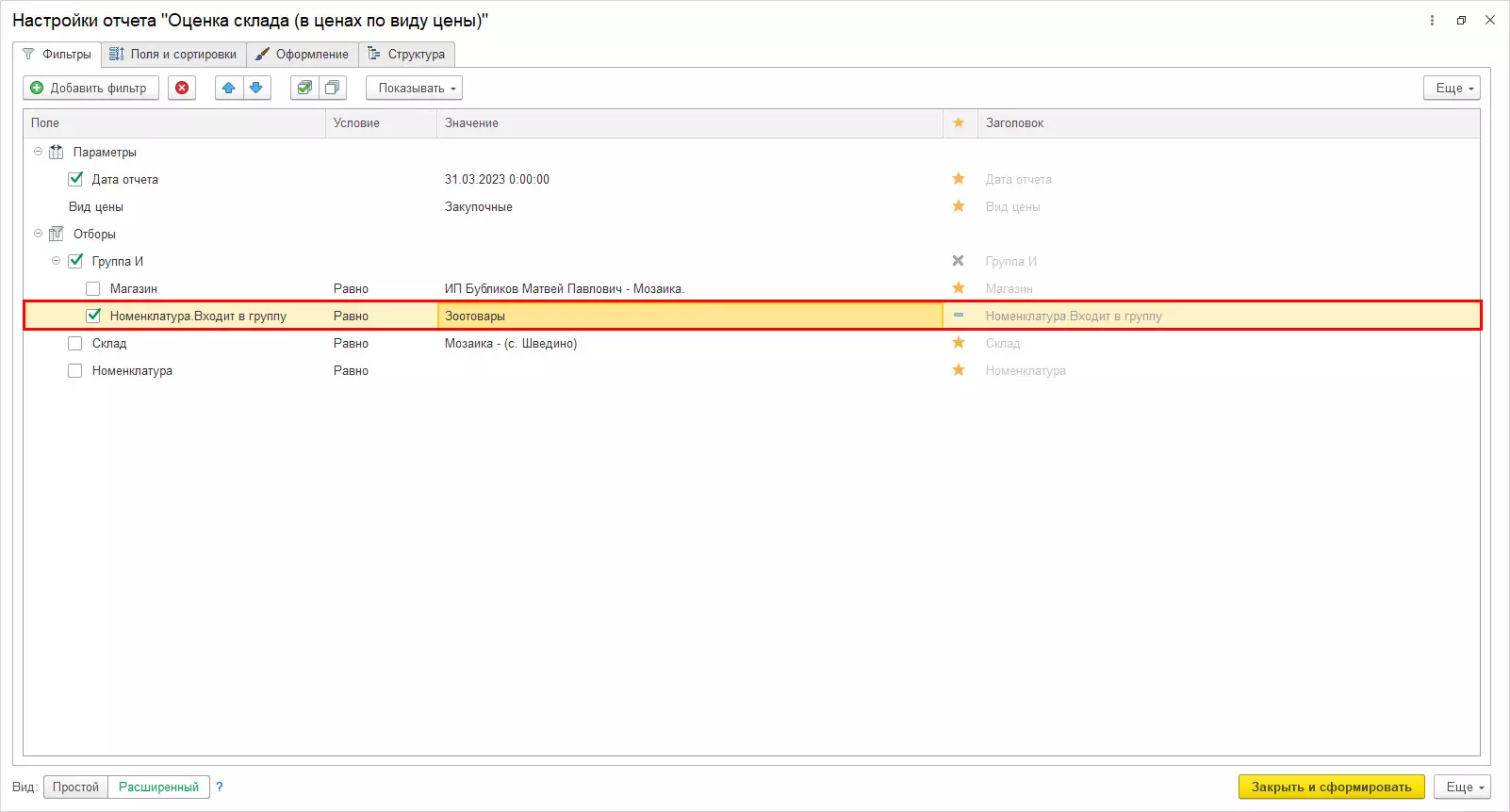This screenshot has width=1510, height=812.
Task: Move selected filter up with arrow icon
Action: 228,89
